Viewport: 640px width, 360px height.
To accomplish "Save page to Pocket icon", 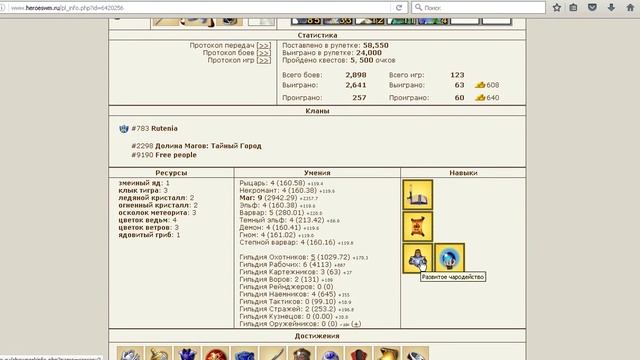I will pyautogui.click(x=592, y=7).
